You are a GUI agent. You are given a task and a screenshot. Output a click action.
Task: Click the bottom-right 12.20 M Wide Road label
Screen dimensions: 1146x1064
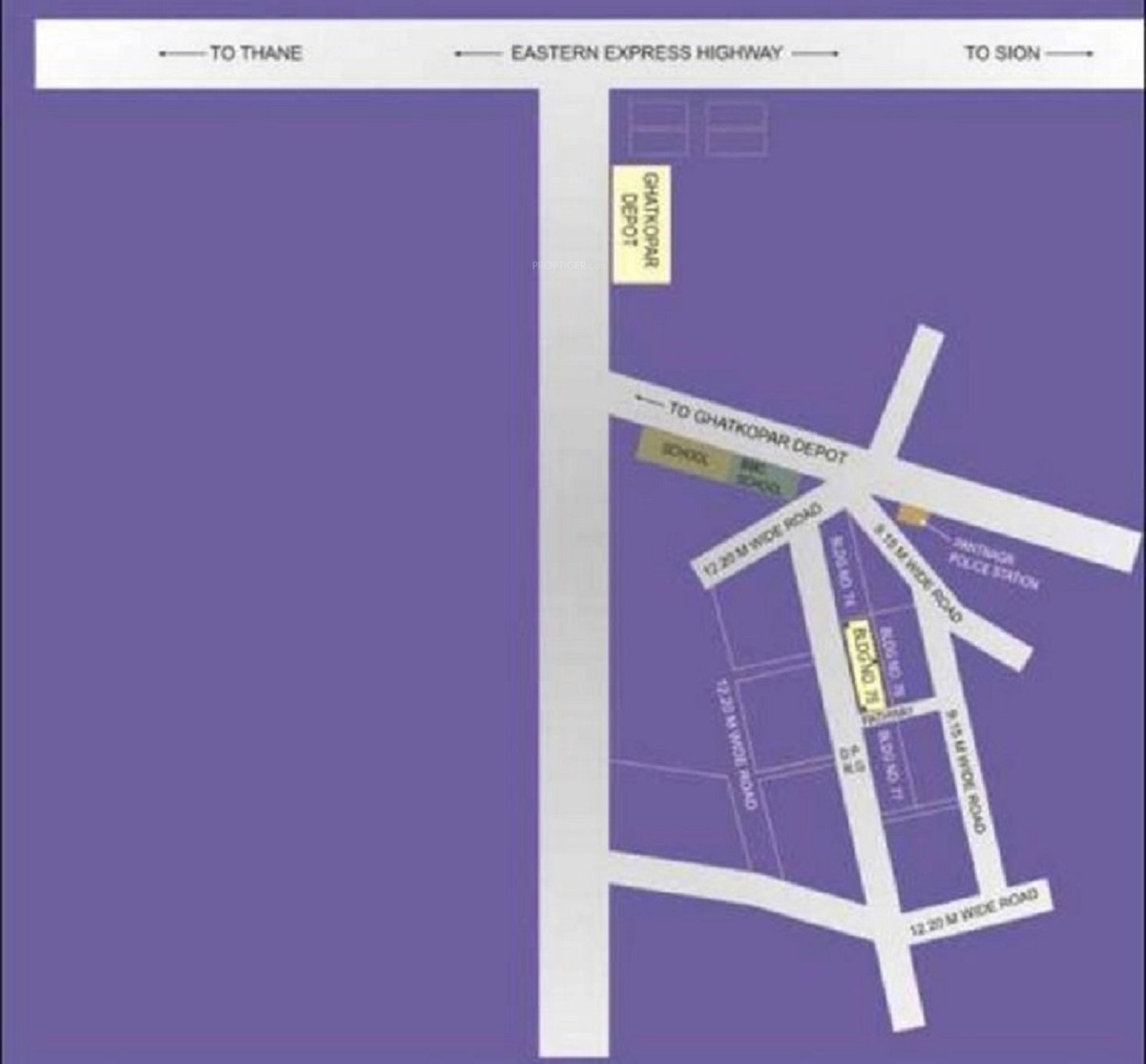(973, 913)
